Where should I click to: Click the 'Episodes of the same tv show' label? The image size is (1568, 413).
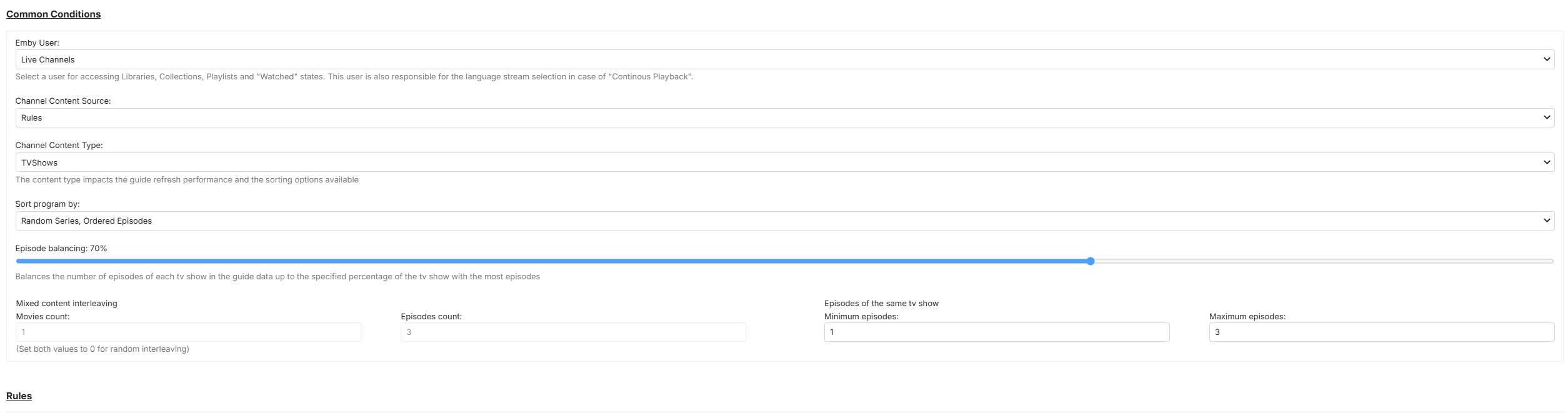[x=881, y=303]
